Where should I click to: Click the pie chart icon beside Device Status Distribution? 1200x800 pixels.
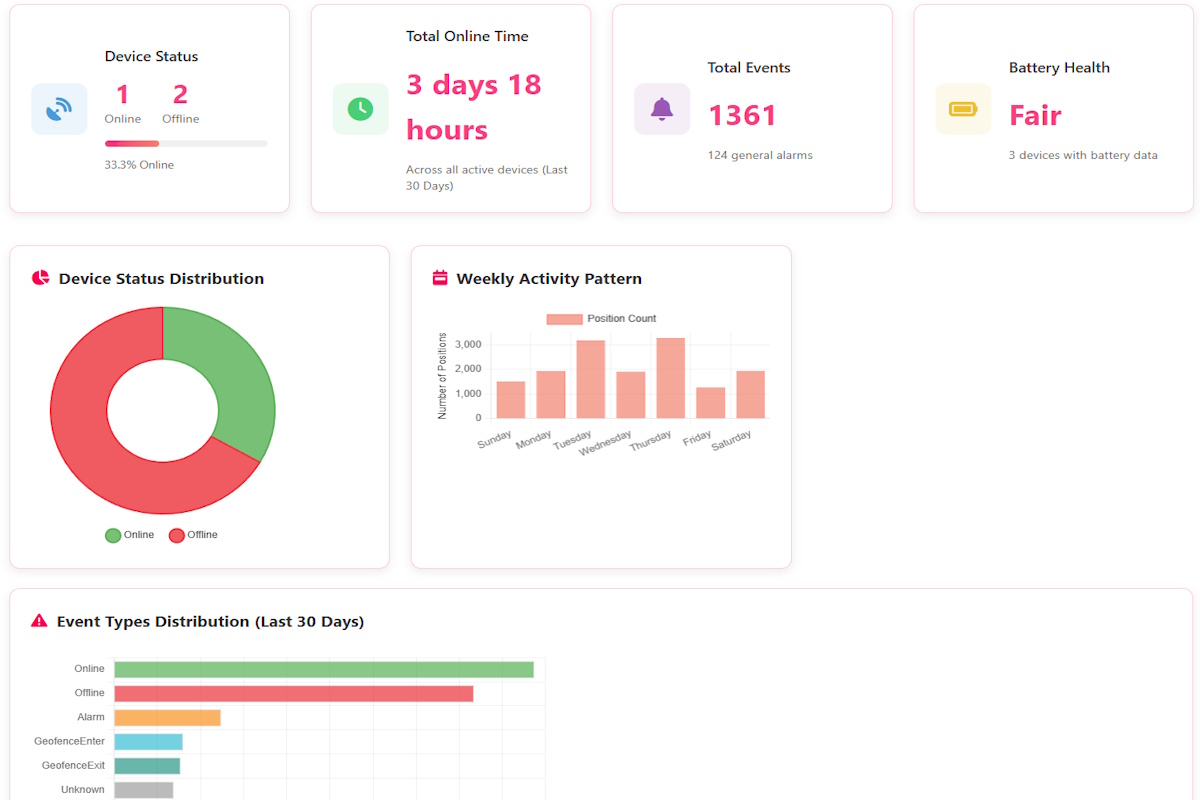(x=38, y=278)
